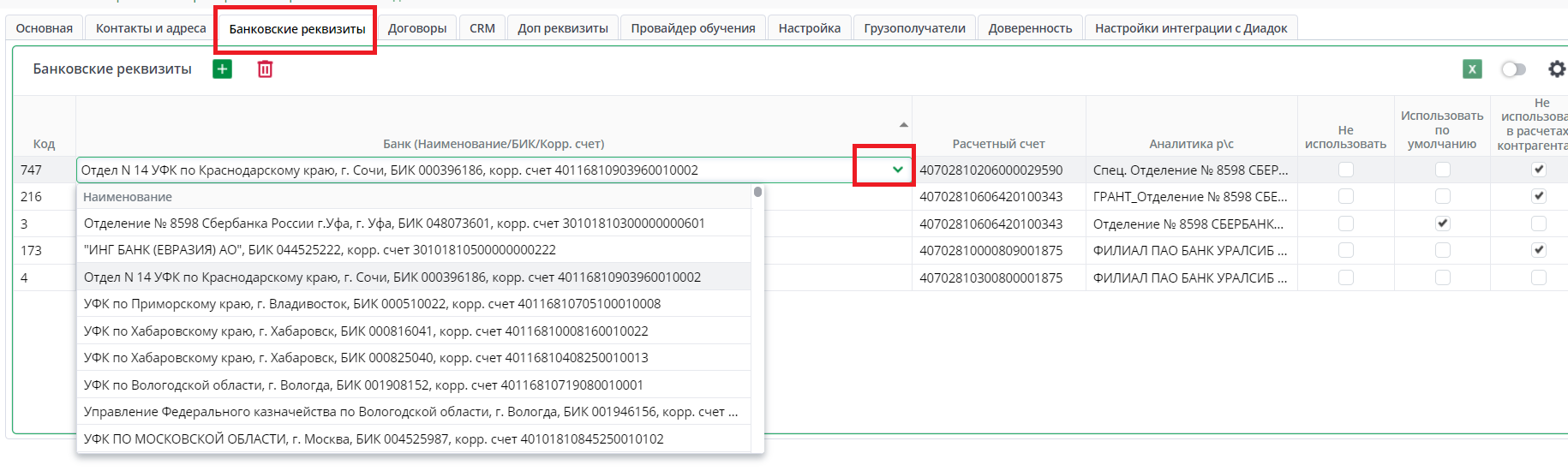Uncheck 'Использовать по умолчанию' for row 3
The image size is (1568, 471).
1442,224
